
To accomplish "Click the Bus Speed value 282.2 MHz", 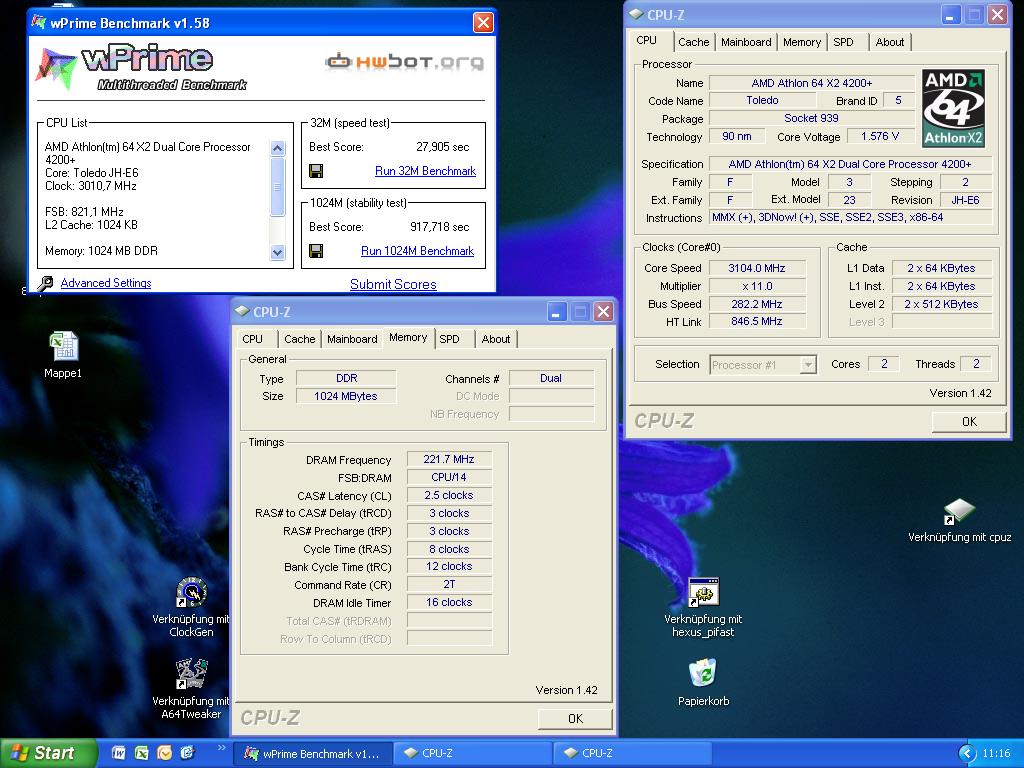I will tap(757, 304).
